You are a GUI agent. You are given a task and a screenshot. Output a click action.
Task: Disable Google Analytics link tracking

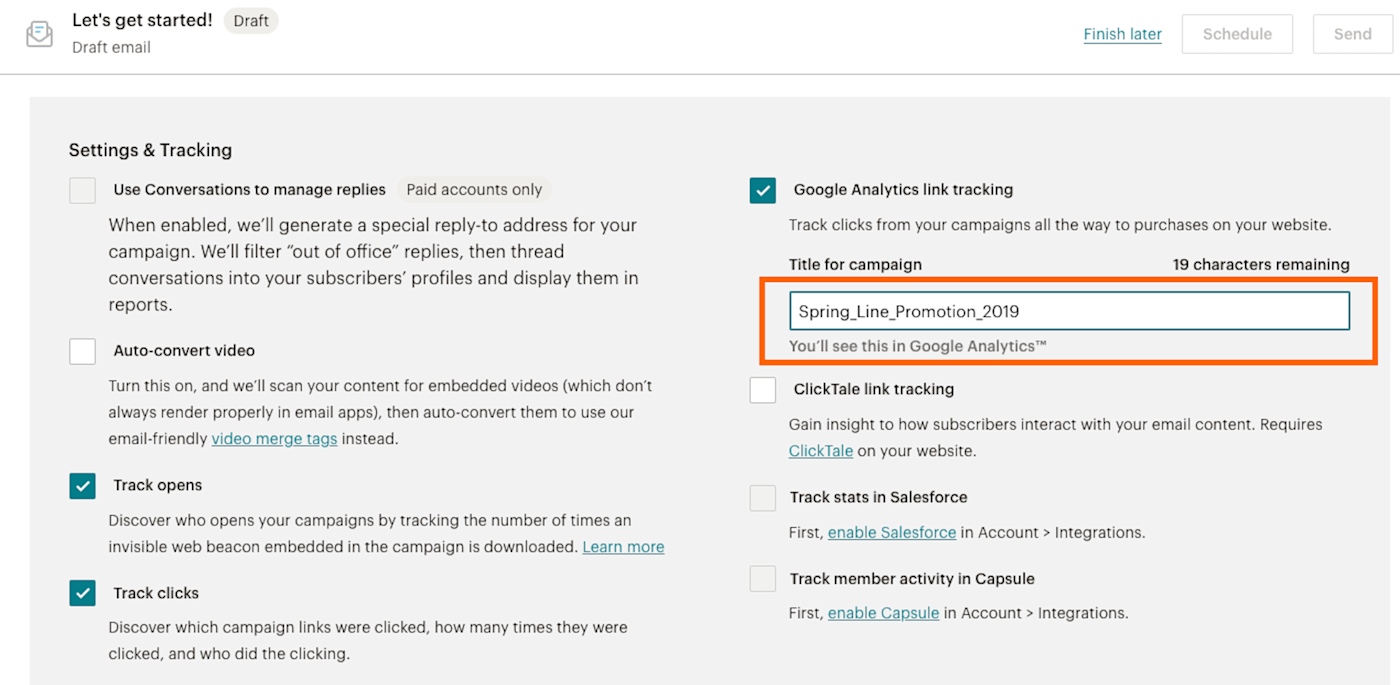pos(763,190)
